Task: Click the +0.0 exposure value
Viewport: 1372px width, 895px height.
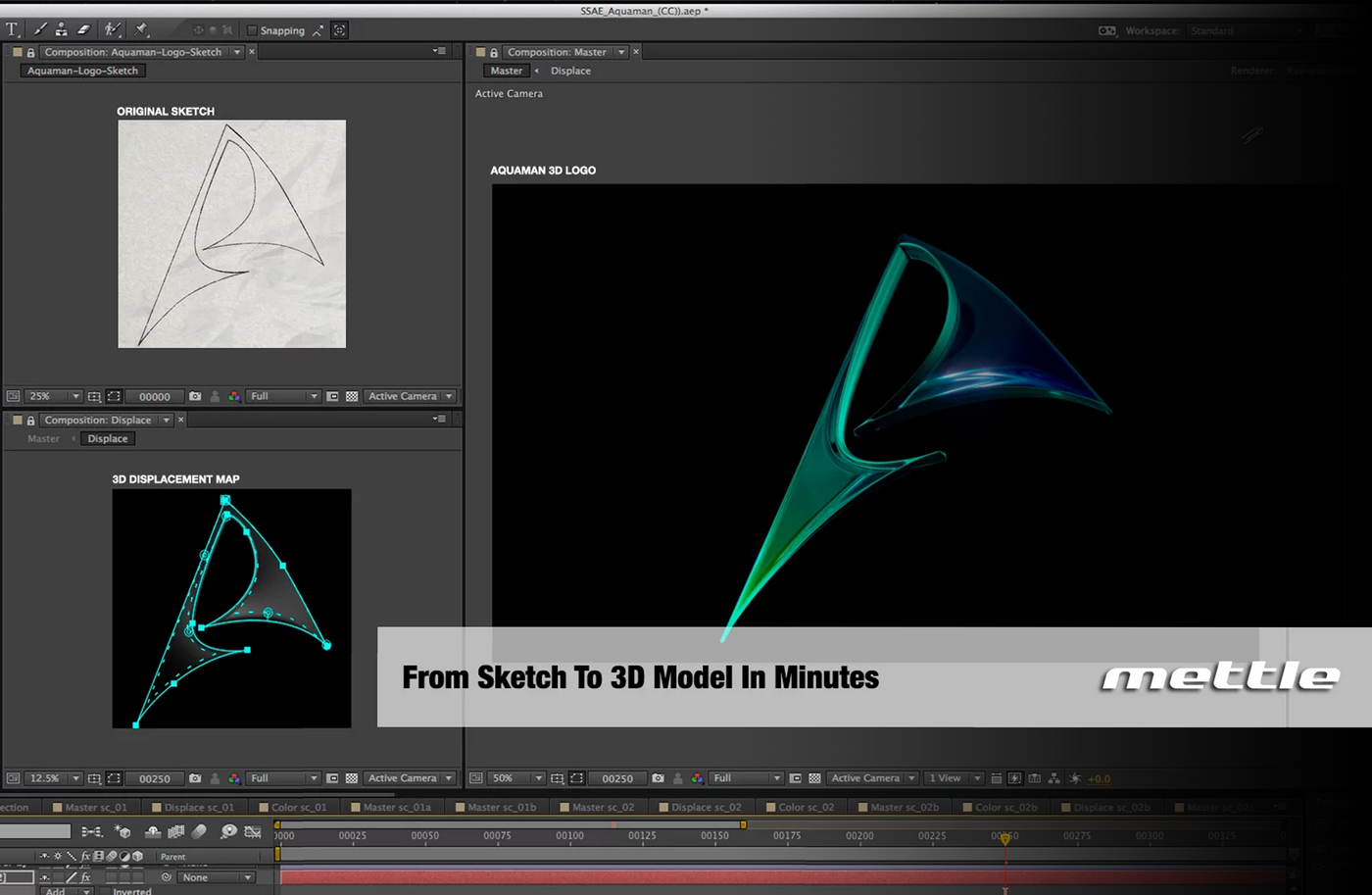Action: click(x=1100, y=779)
